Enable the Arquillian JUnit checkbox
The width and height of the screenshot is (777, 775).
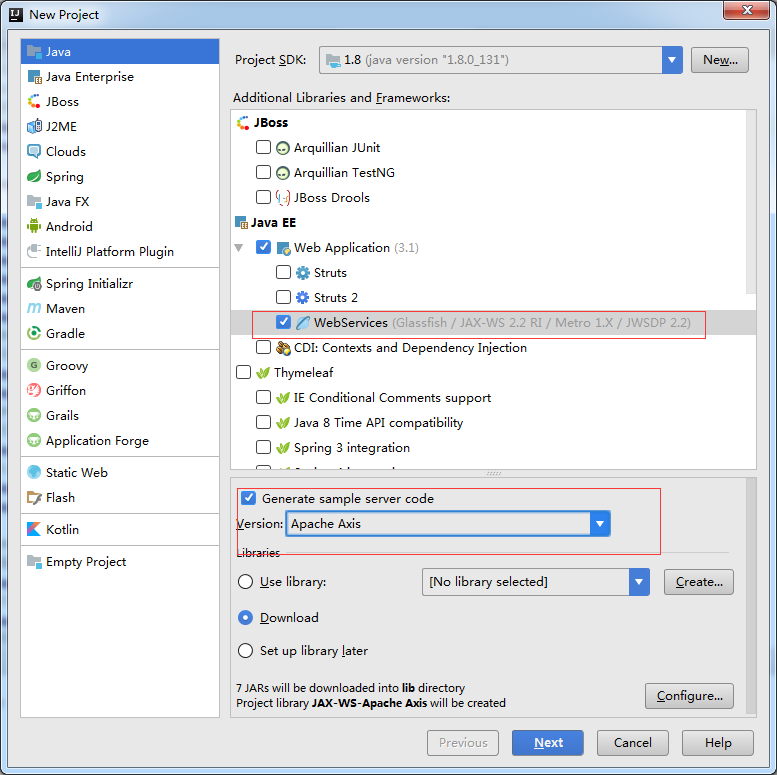[x=263, y=147]
